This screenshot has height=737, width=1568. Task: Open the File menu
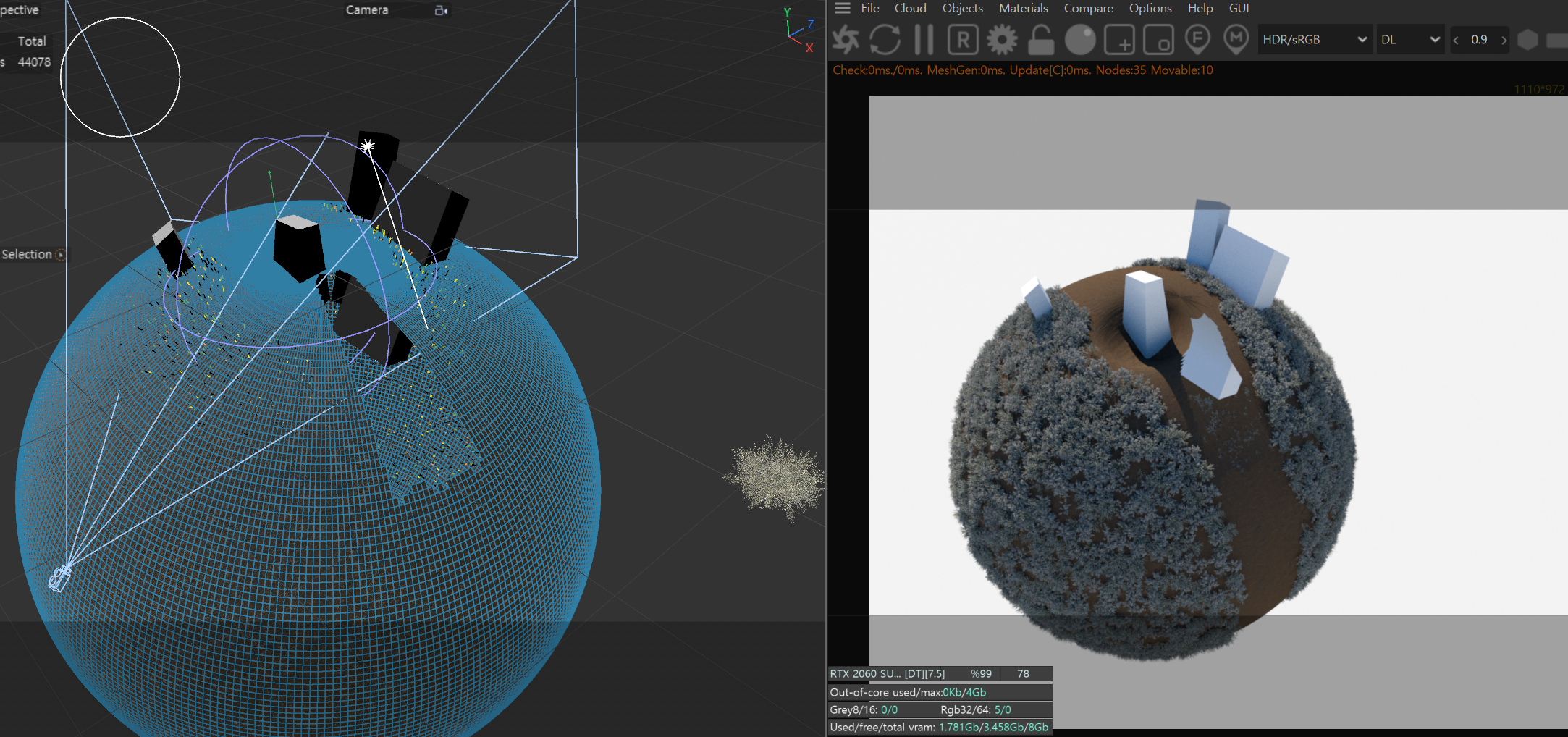coord(870,8)
